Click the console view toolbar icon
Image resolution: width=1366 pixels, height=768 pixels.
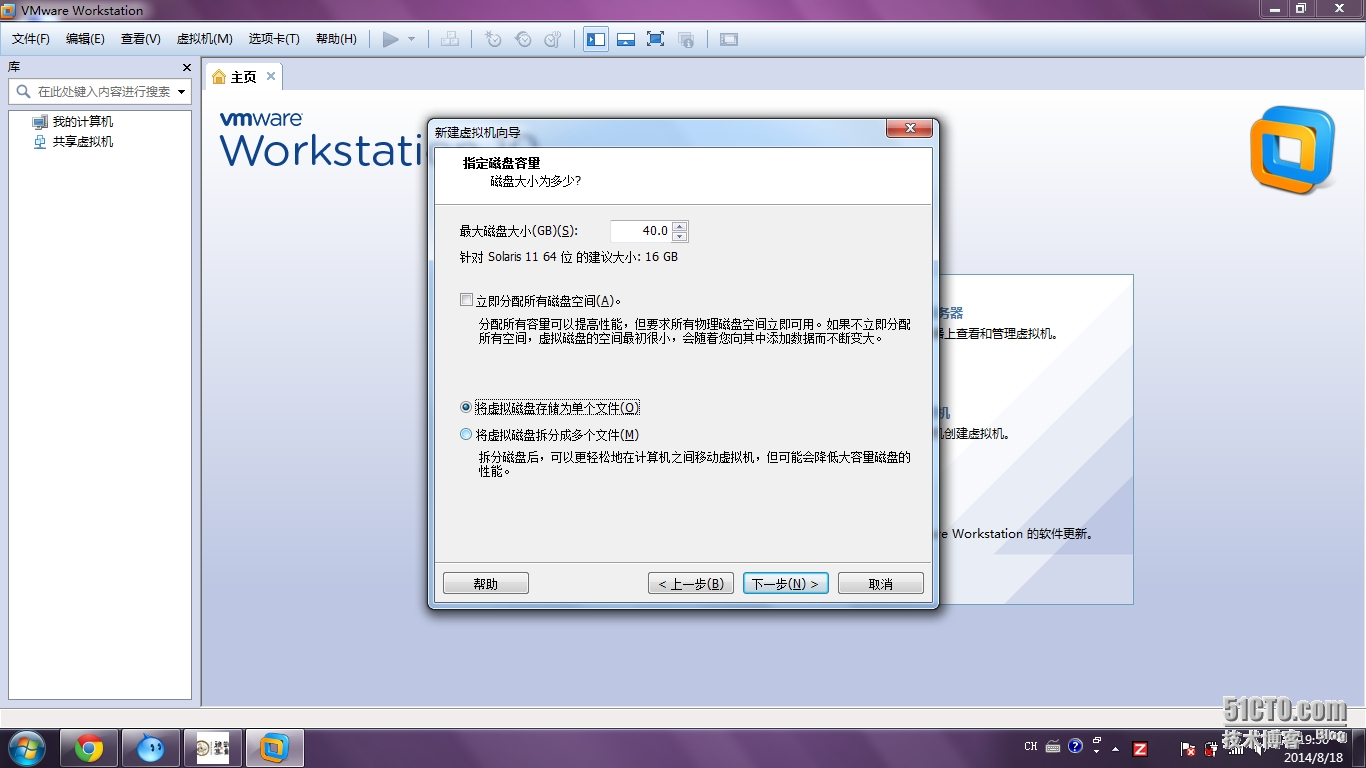tap(729, 39)
